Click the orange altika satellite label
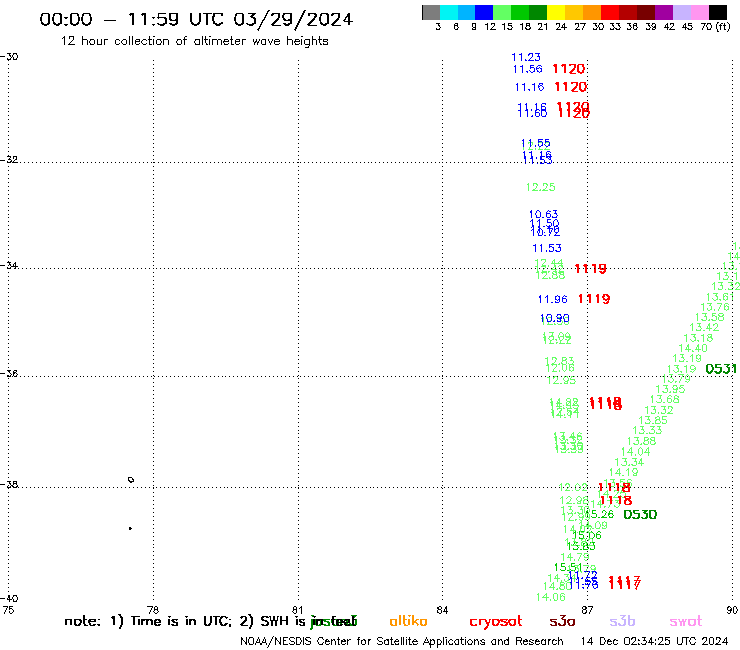Viewport: 740px width, 650px height. [x=408, y=621]
